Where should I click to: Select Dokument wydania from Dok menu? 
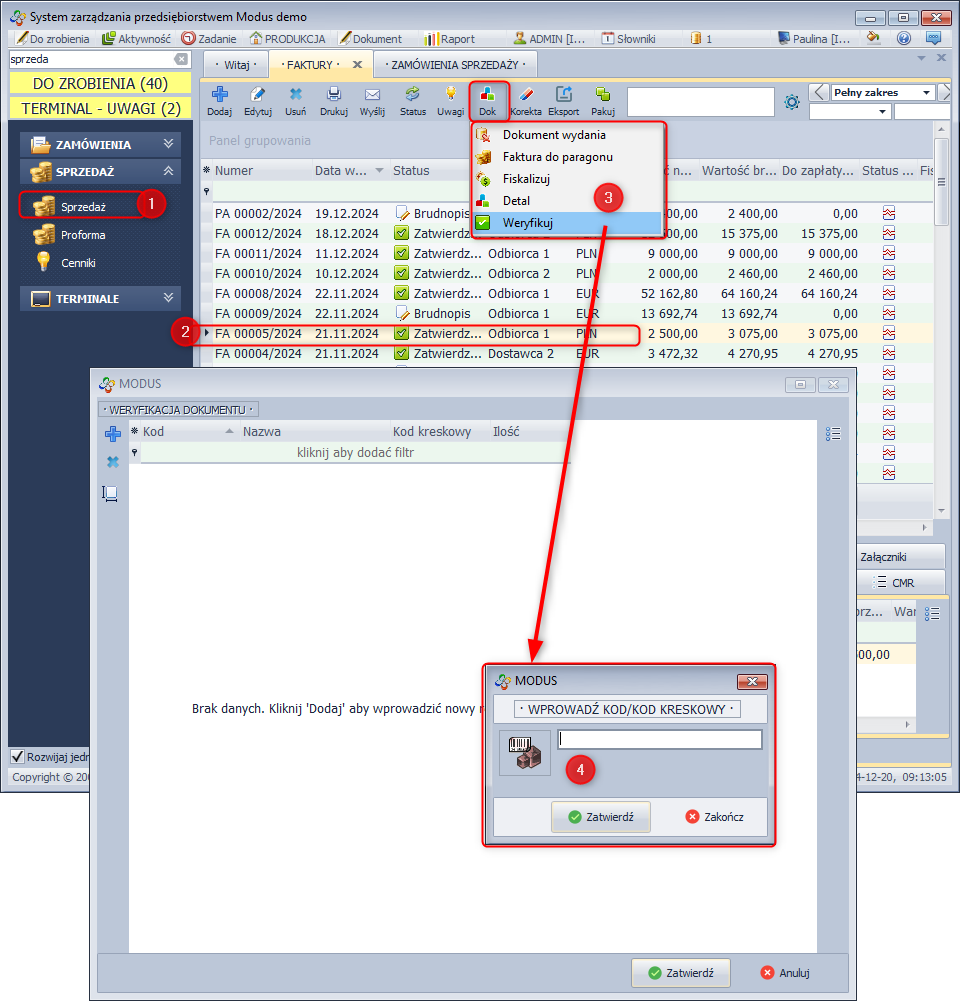tap(569, 135)
